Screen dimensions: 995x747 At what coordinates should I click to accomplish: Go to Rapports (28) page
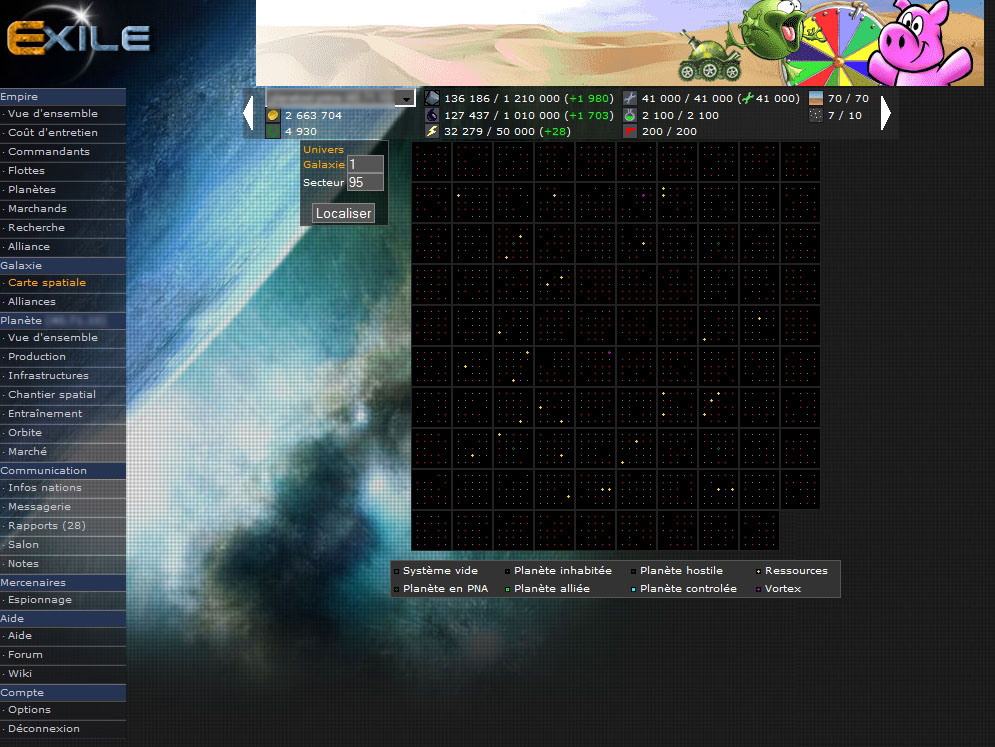[47, 526]
